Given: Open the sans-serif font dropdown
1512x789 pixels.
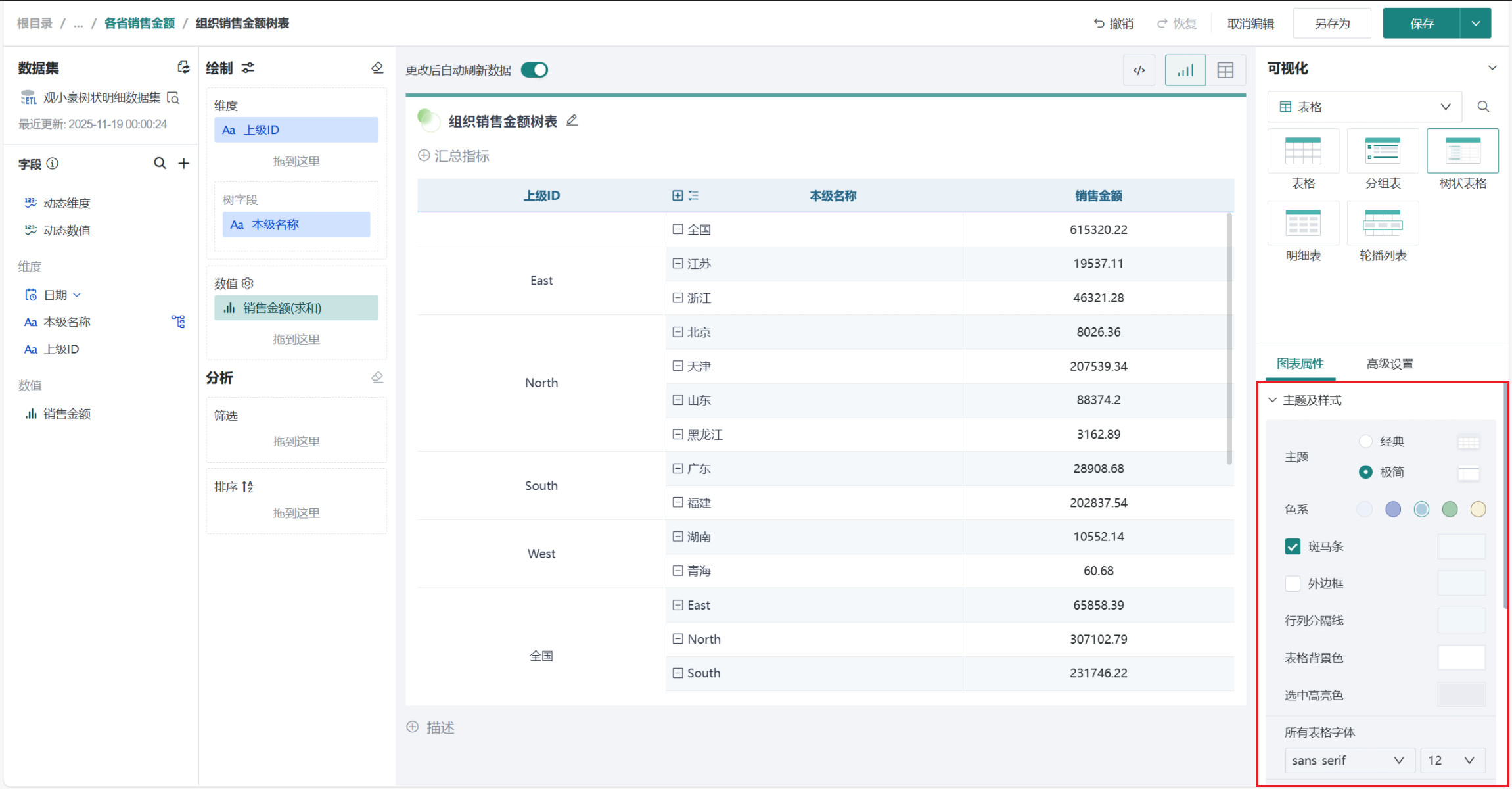Looking at the screenshot, I should click(1347, 760).
